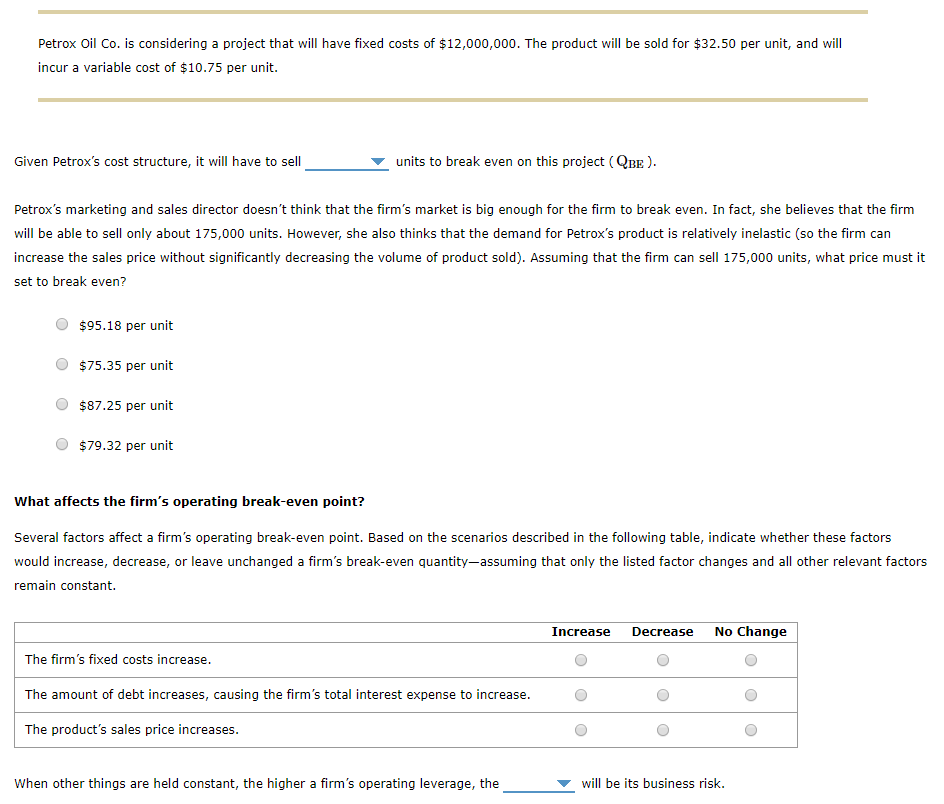Select the $75.35 per unit option
Image resolution: width=944 pixels, height=804 pixels.
(x=62, y=364)
